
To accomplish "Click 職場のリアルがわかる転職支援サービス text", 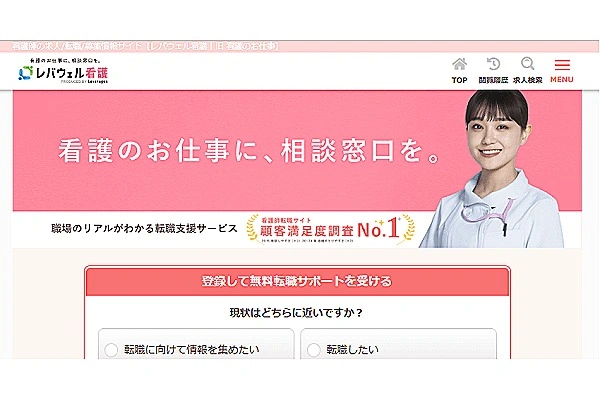I will 144,229.
